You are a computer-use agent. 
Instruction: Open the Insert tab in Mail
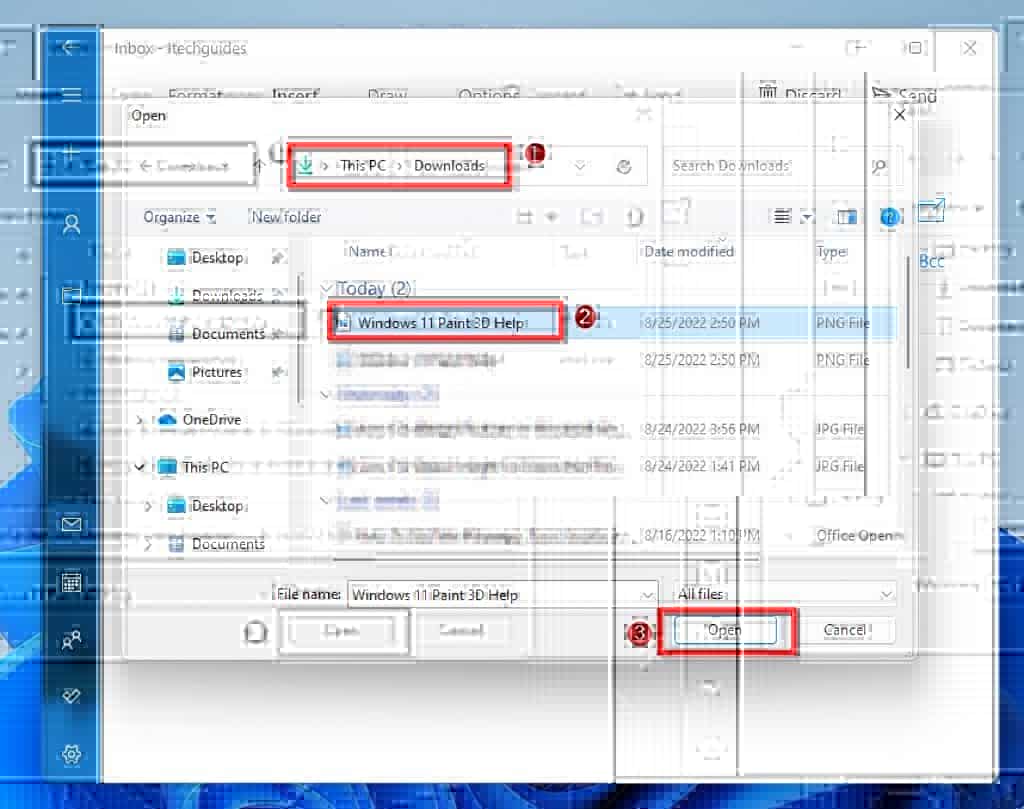295,95
